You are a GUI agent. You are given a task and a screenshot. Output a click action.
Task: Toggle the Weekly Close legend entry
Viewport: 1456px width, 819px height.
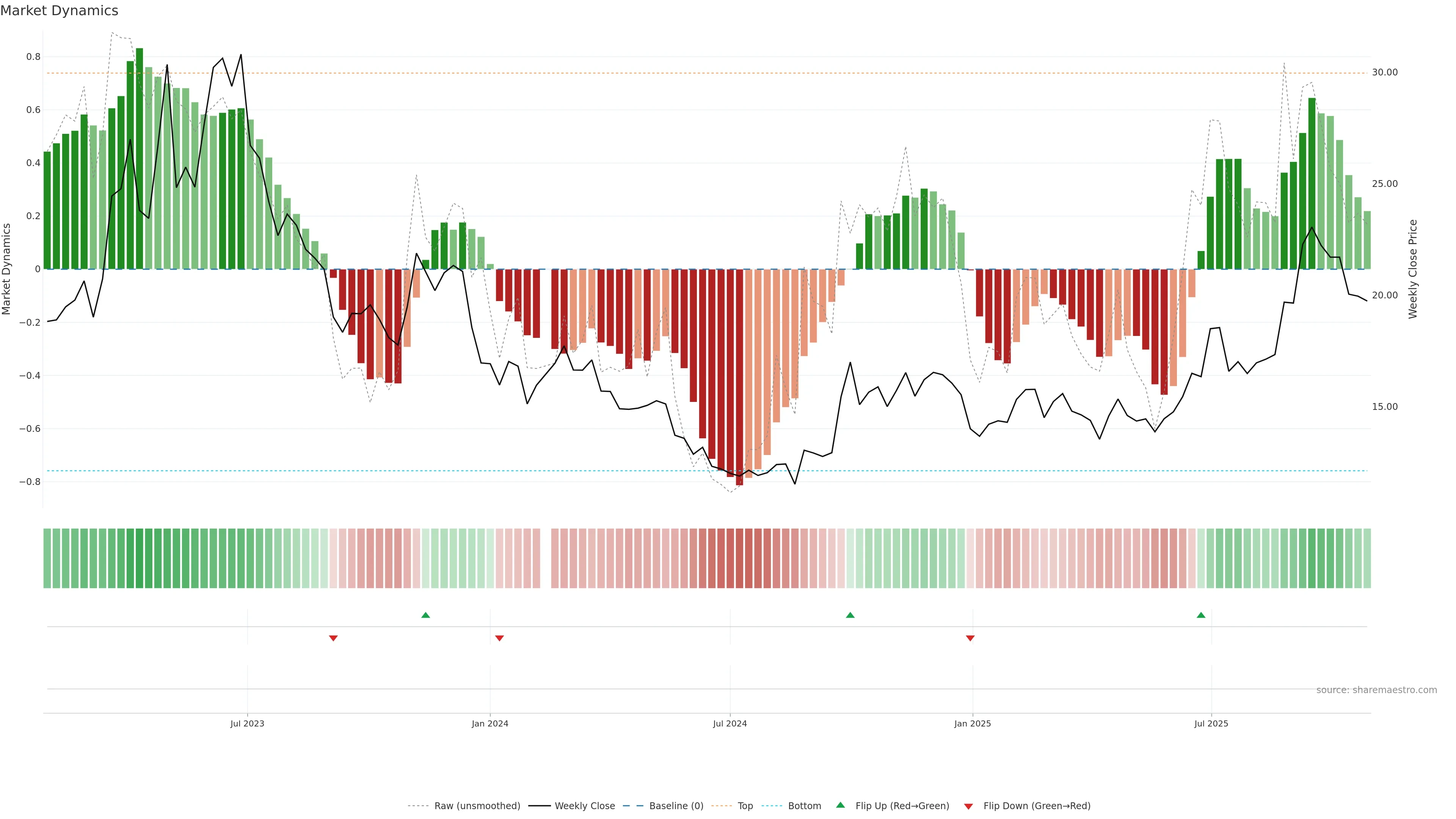(584, 806)
